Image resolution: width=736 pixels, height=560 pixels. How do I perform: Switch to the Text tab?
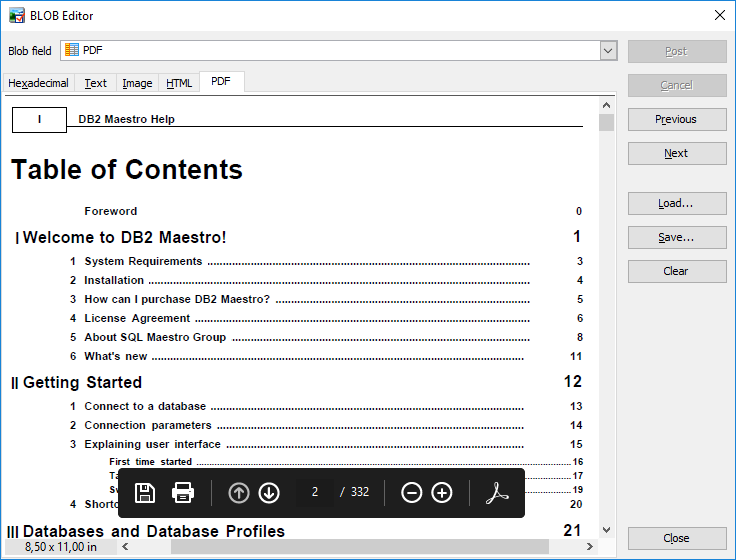[x=96, y=84]
